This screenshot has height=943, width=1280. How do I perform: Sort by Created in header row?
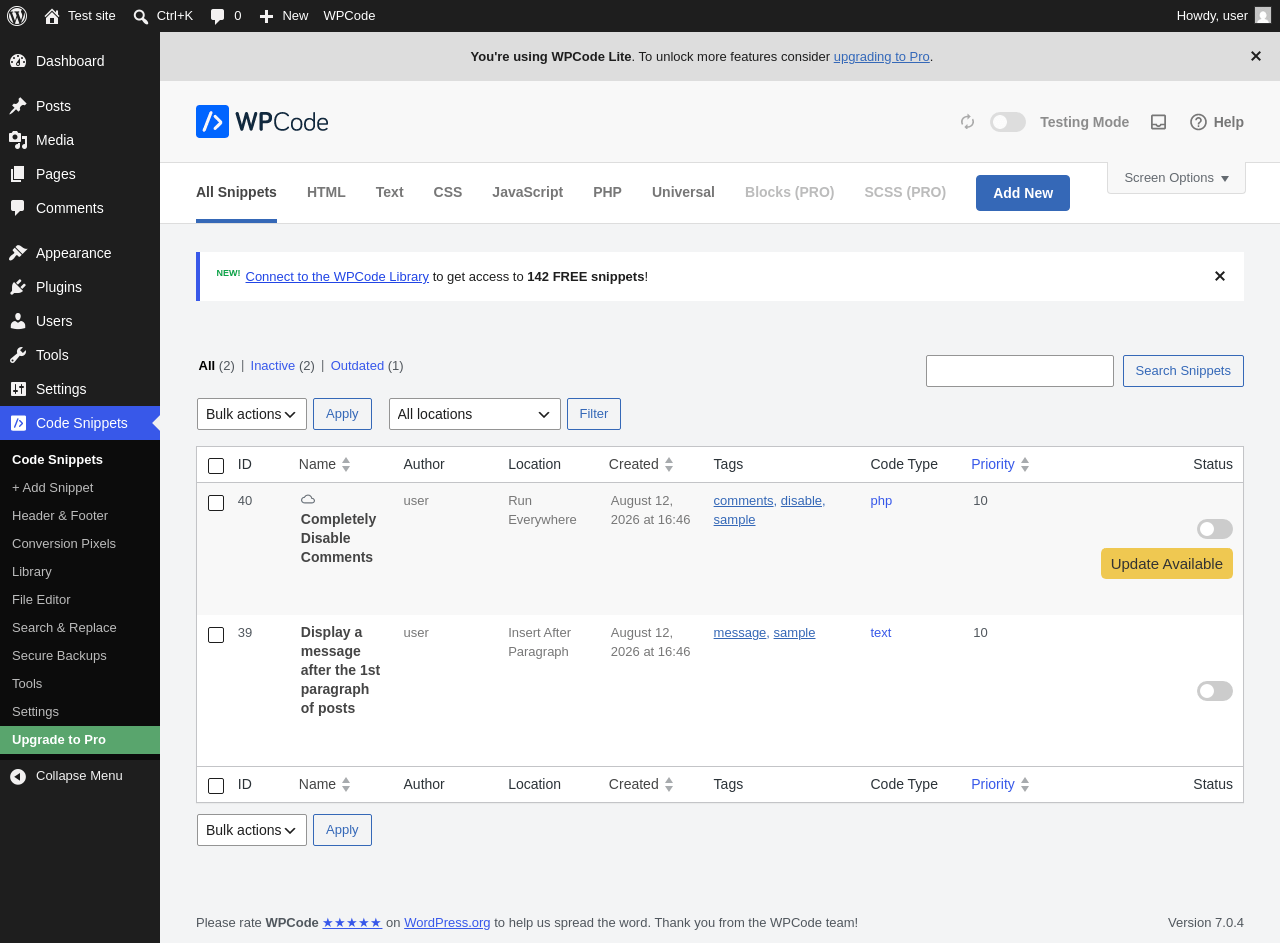click(641, 464)
